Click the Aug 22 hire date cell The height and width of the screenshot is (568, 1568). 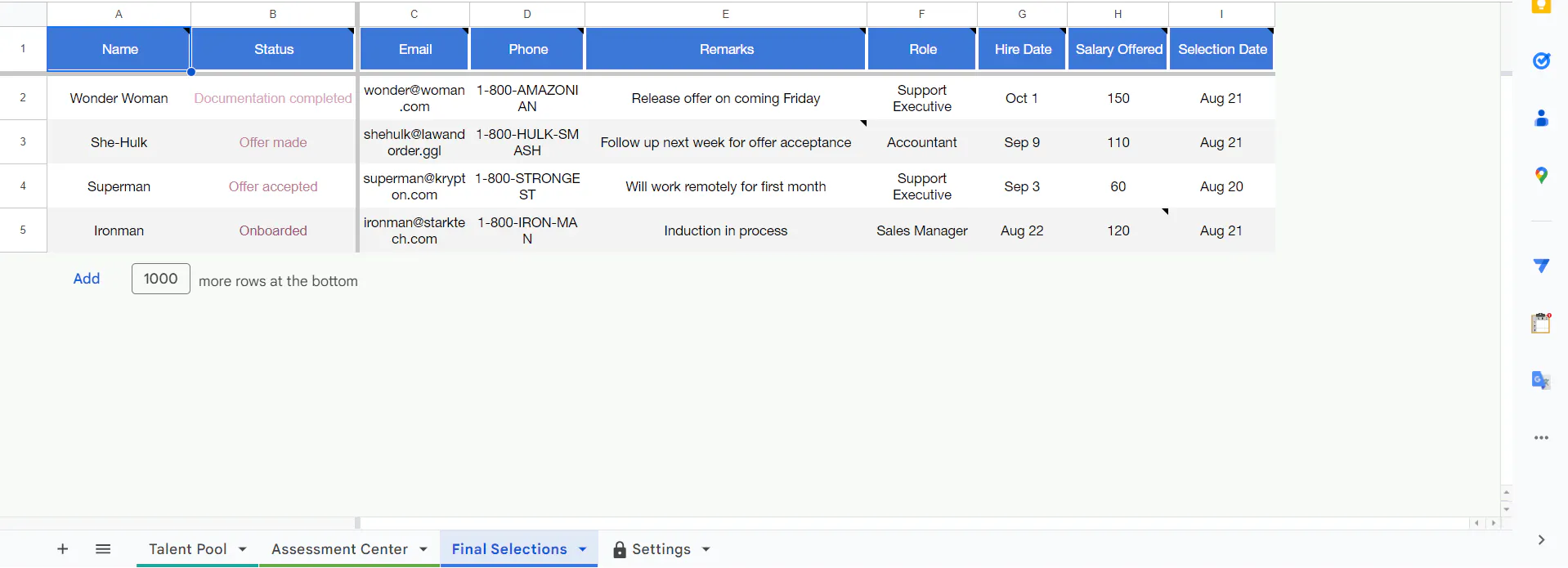[x=1022, y=230]
